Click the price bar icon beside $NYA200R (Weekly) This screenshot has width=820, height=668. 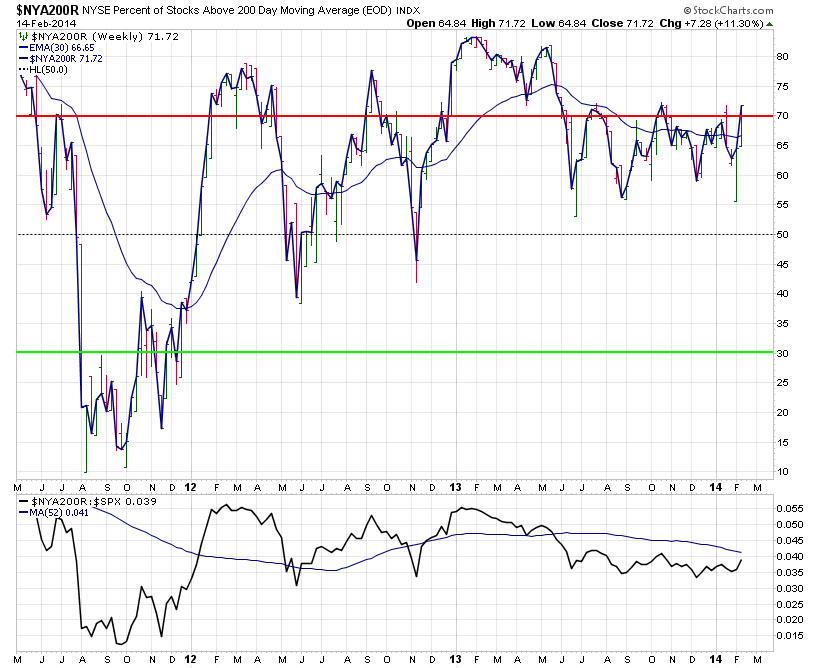pyautogui.click(x=22, y=37)
